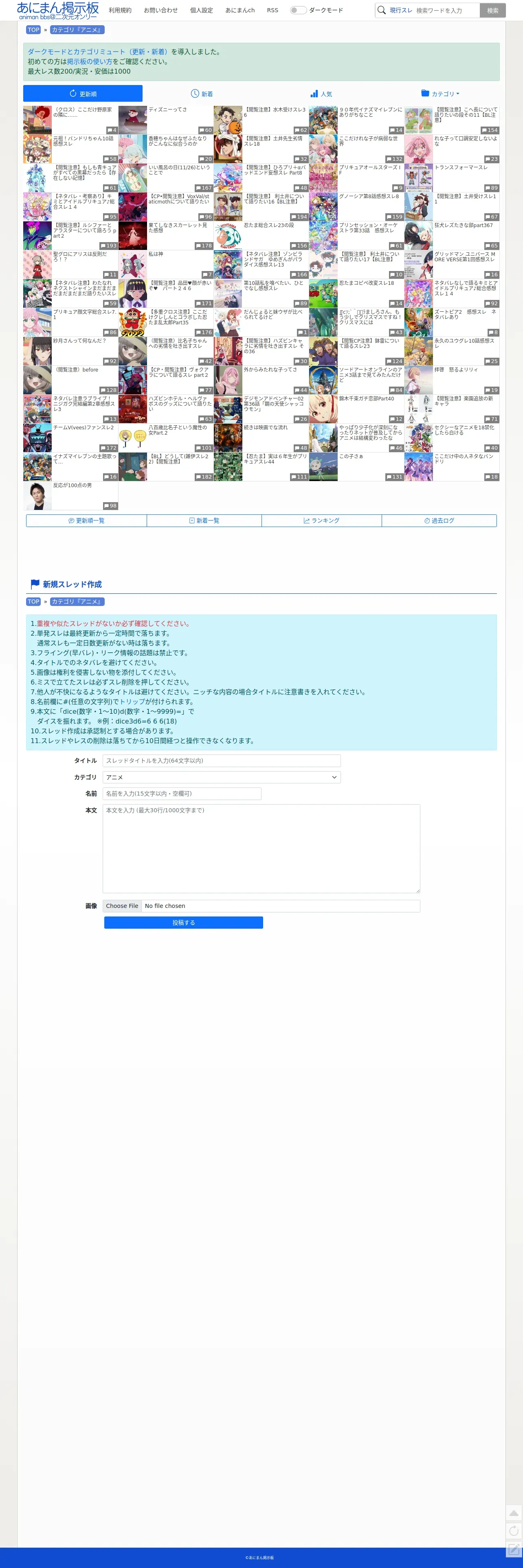Open thumbnail of 忍たま総合スレ23の段
The image size is (523, 1568).
[x=228, y=236]
